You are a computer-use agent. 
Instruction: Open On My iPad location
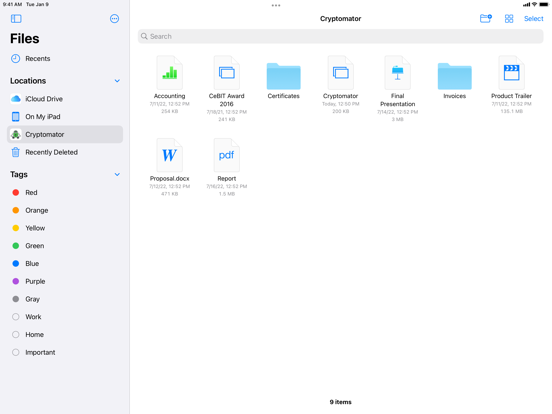65,117
